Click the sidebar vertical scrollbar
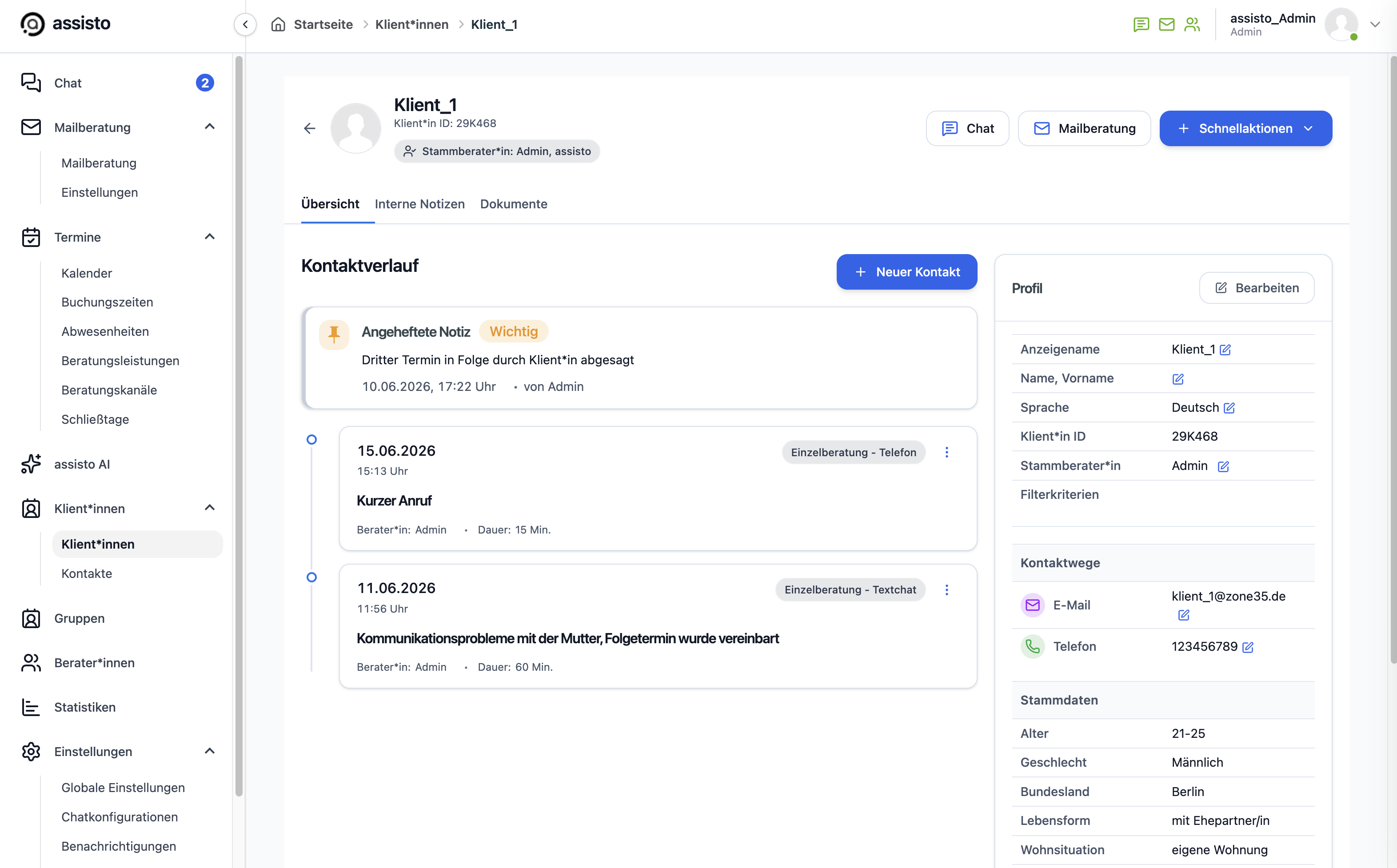The image size is (1397, 868). (239, 426)
